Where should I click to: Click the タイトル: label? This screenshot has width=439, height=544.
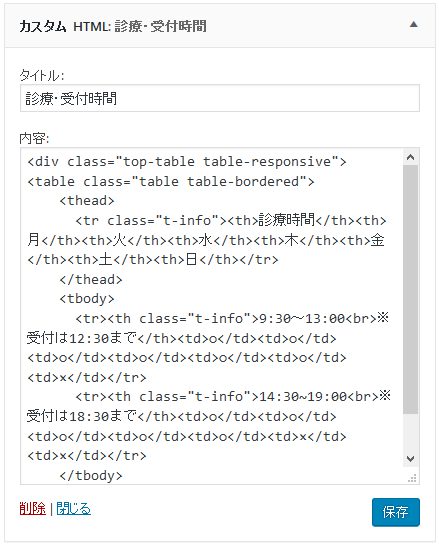point(42,75)
